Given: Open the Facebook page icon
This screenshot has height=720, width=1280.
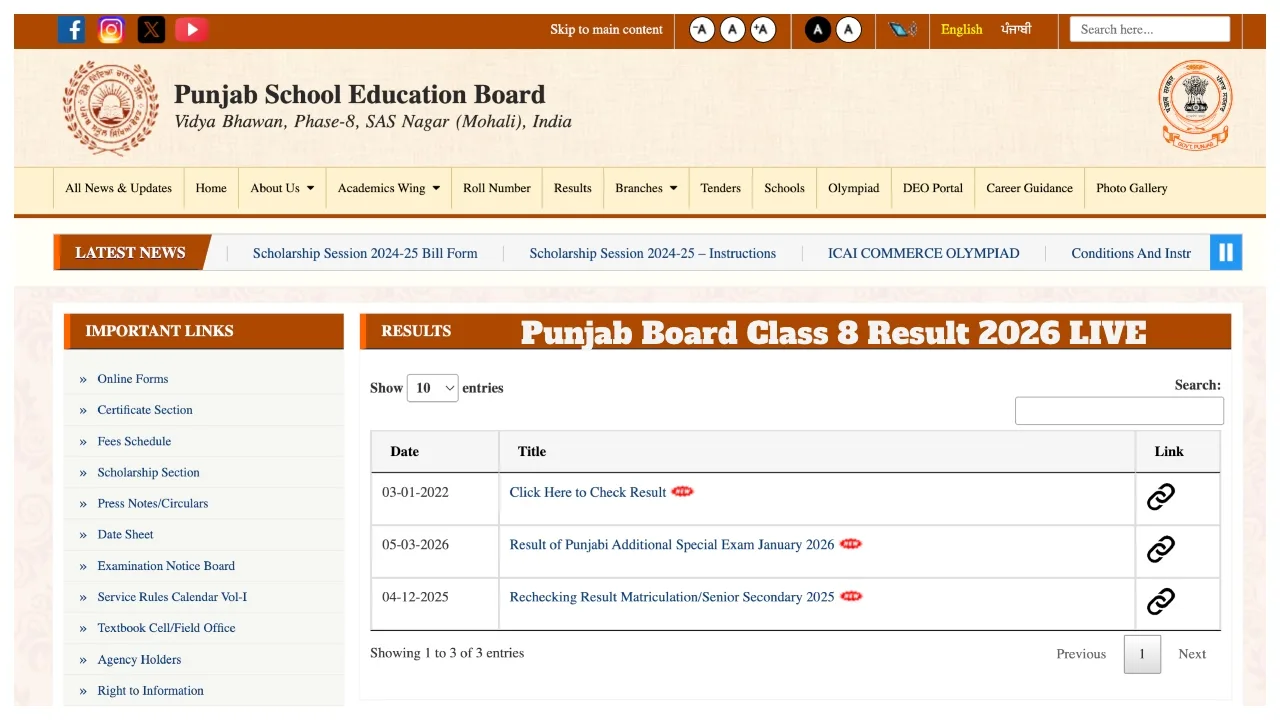Looking at the screenshot, I should 71,30.
